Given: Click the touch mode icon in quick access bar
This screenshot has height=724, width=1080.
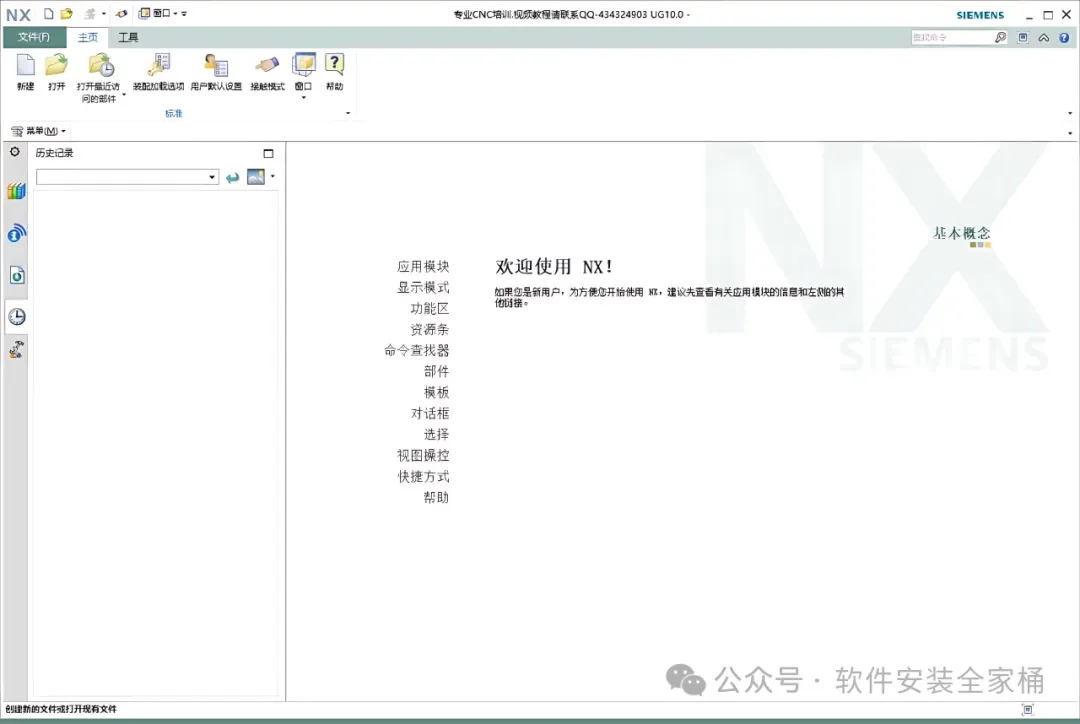Looking at the screenshot, I should (121, 14).
